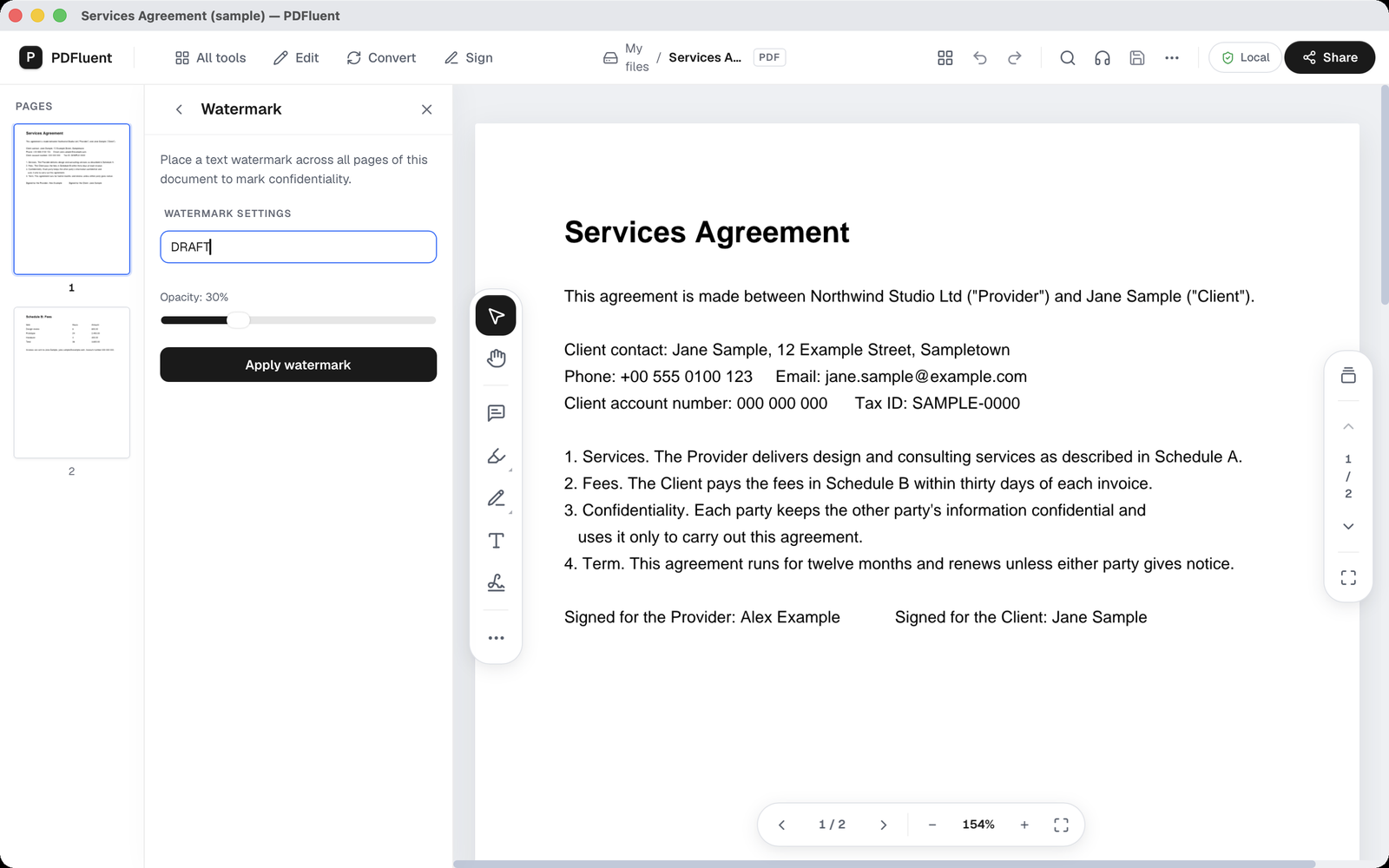1389x868 pixels.
Task: Select the highlighter tool
Action: [496, 456]
